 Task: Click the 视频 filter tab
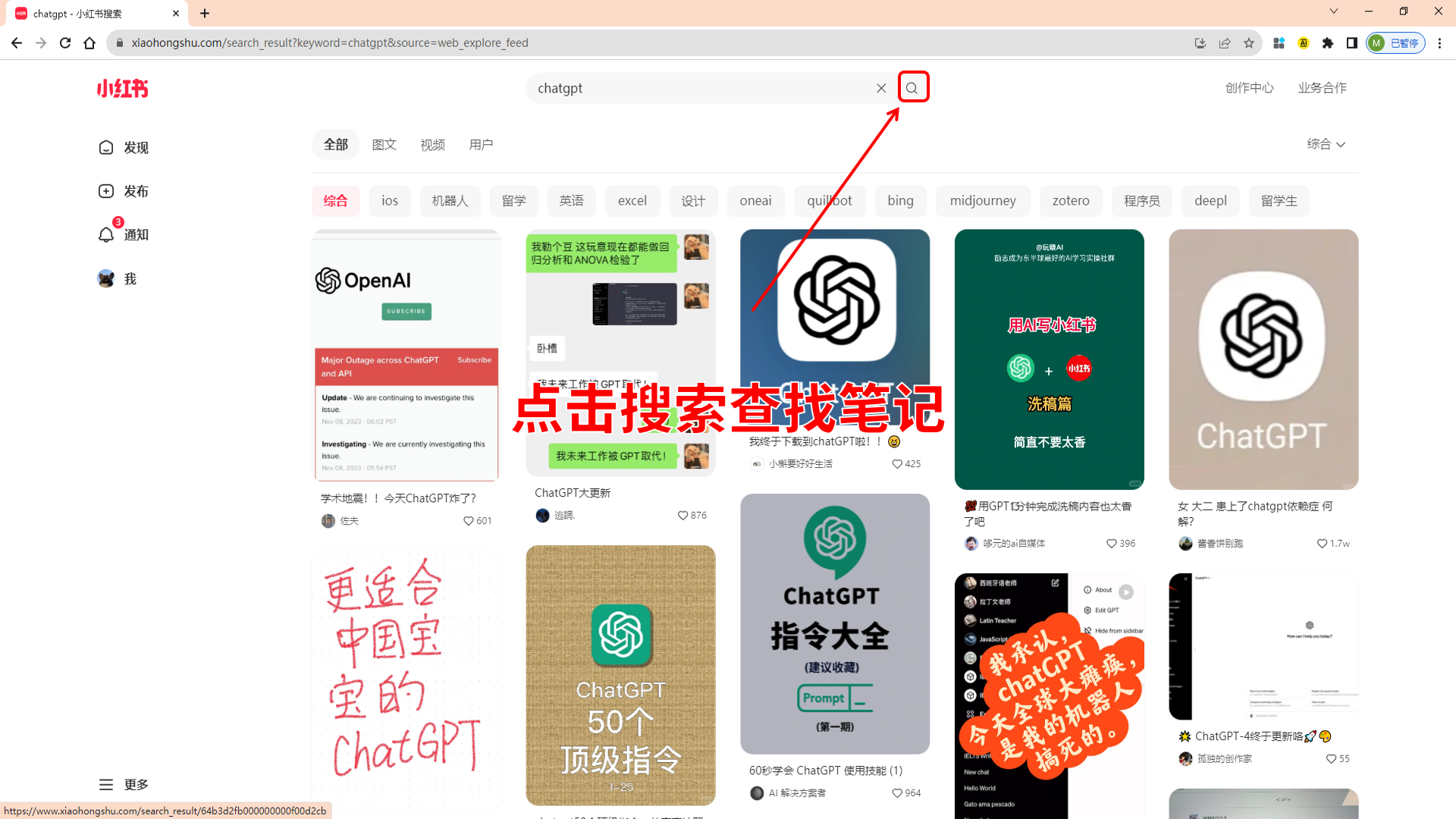(434, 144)
